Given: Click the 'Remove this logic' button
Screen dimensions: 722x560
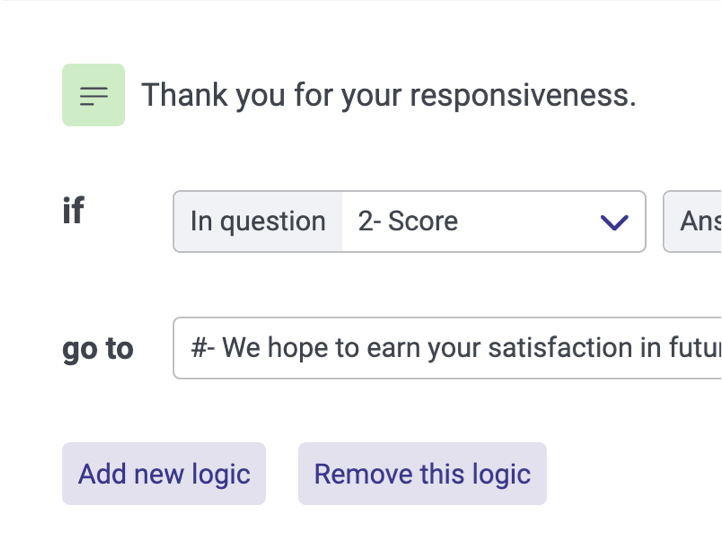Looking at the screenshot, I should [422, 473].
